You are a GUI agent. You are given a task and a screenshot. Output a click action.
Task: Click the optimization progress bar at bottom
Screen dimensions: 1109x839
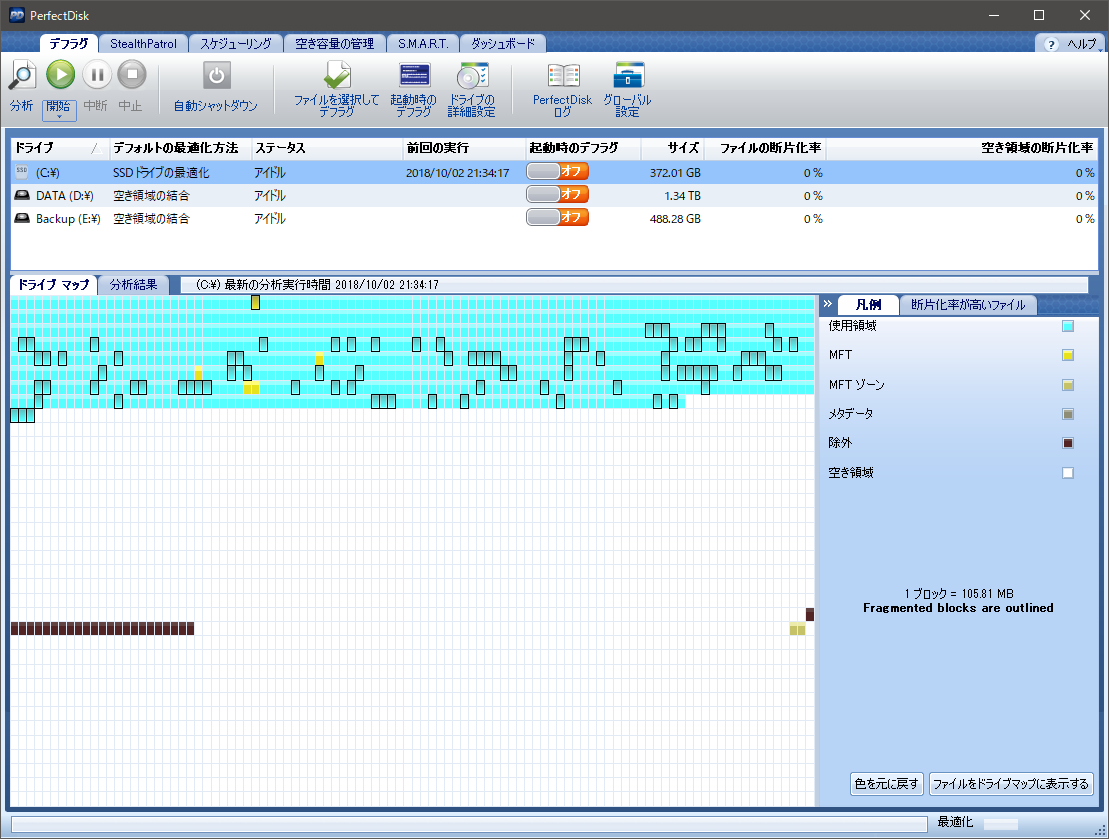coord(469,823)
